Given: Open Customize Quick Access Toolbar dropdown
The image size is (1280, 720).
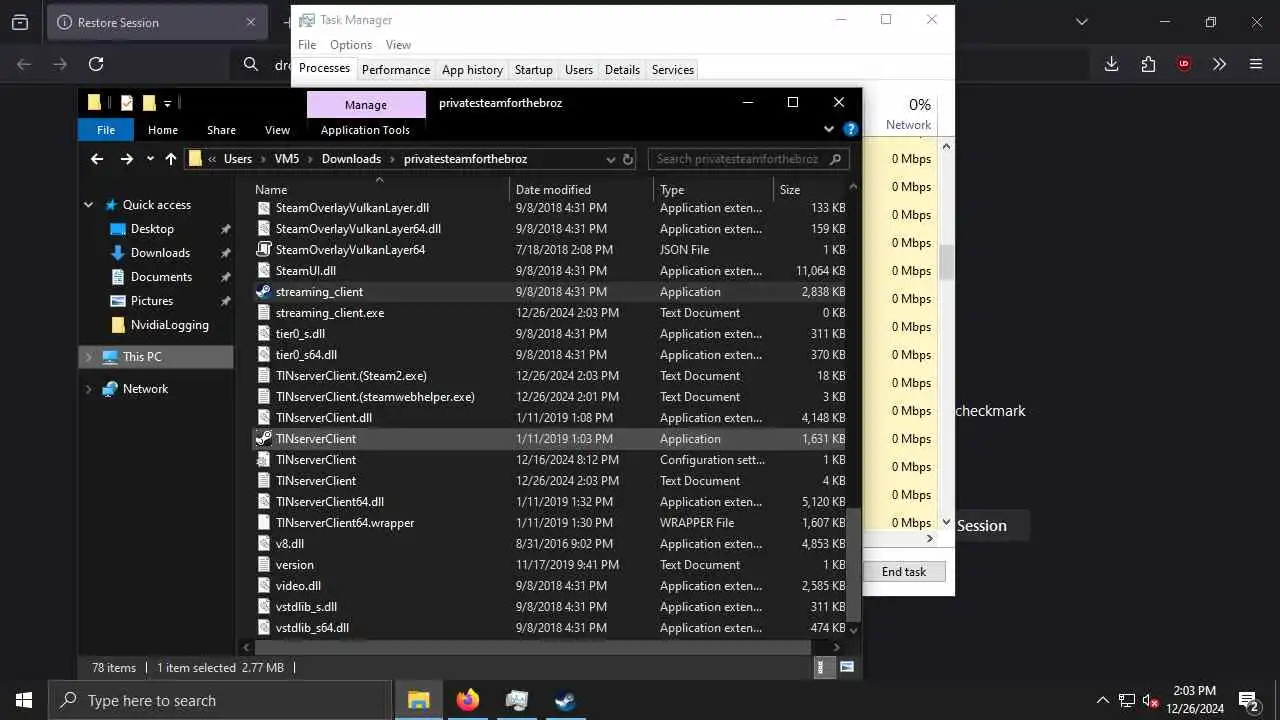Looking at the screenshot, I should tap(168, 102).
